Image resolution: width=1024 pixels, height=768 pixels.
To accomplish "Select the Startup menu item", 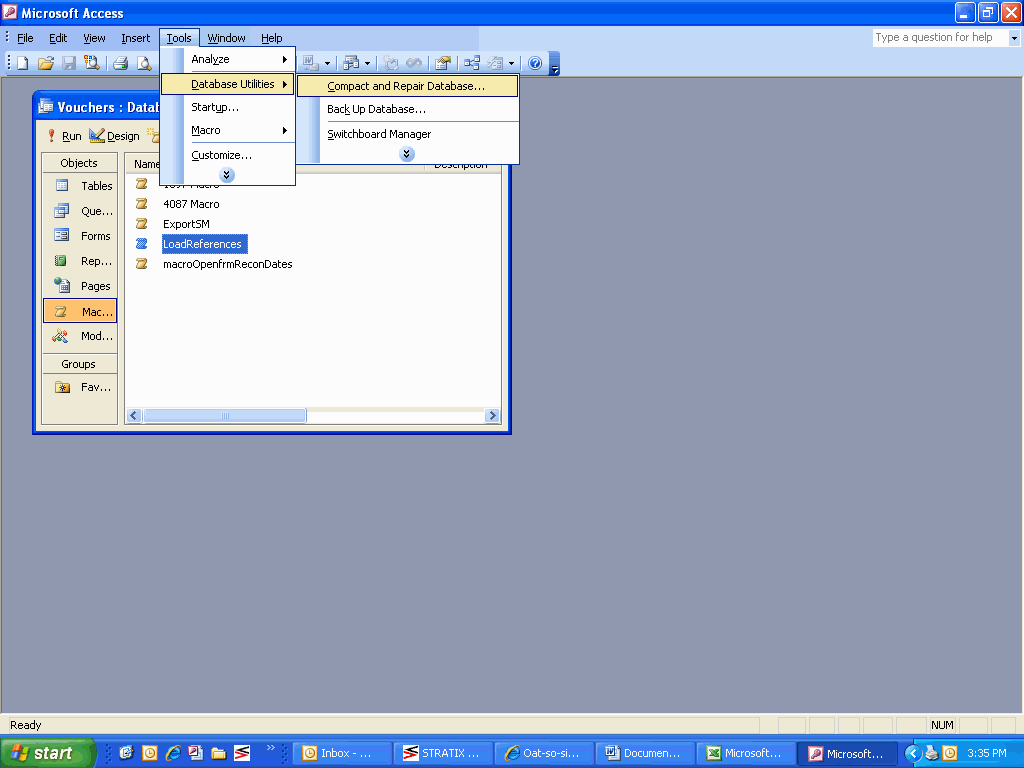I will tap(228, 107).
